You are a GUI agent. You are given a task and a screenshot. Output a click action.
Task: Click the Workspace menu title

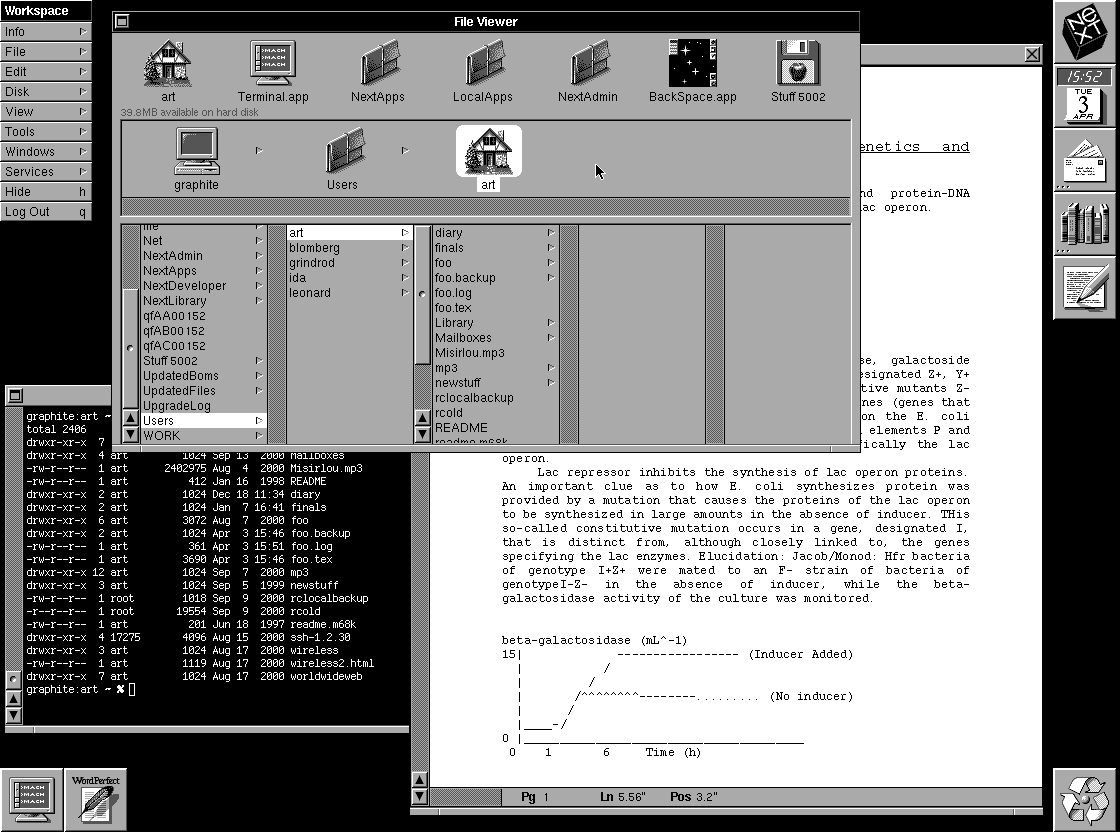tap(46, 11)
